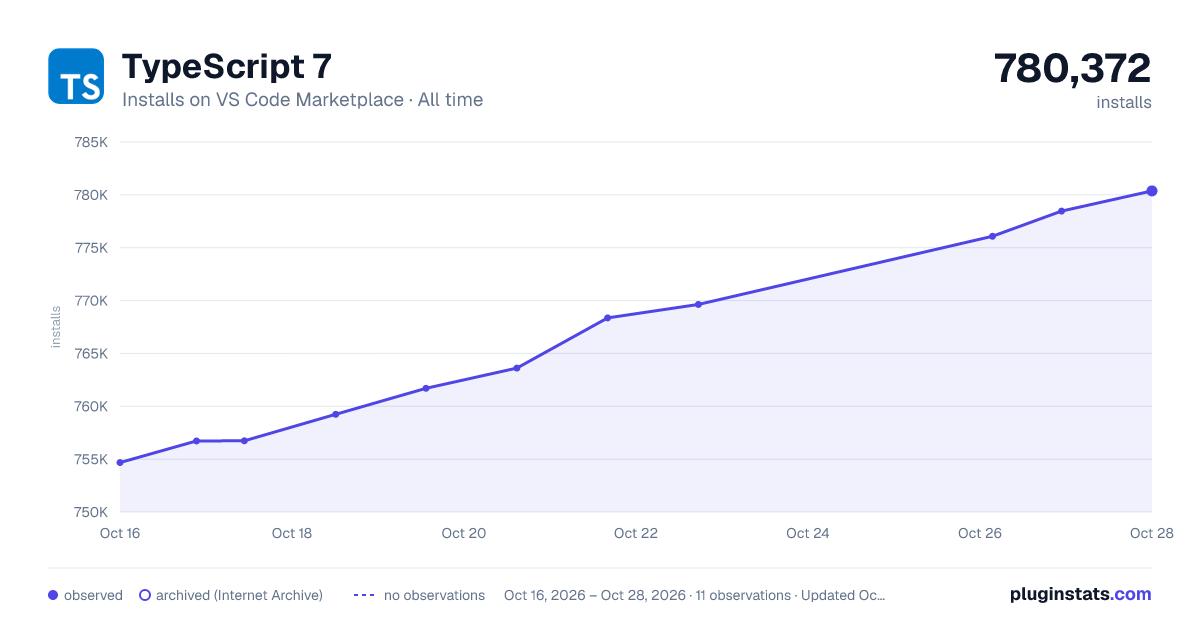Click the 755K y-axis label
The image size is (1200, 630).
[x=91, y=460]
